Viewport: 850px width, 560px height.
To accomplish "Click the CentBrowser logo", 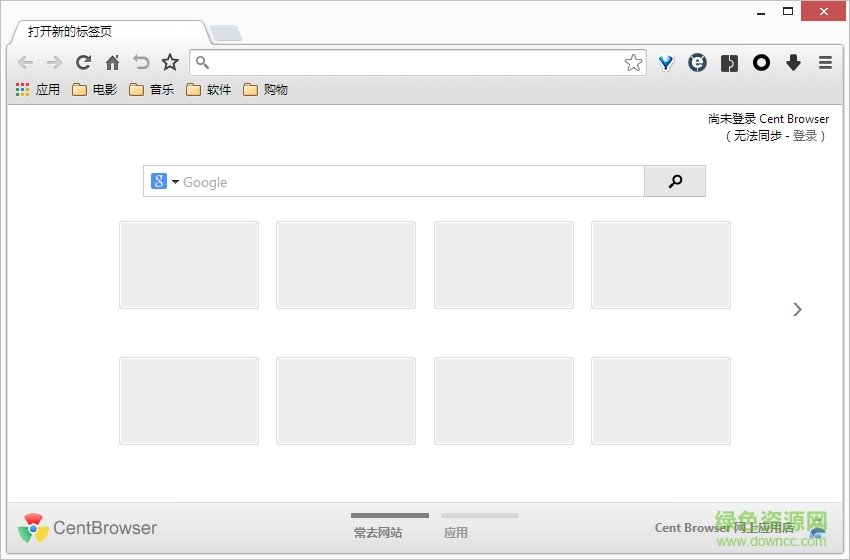I will (87, 528).
